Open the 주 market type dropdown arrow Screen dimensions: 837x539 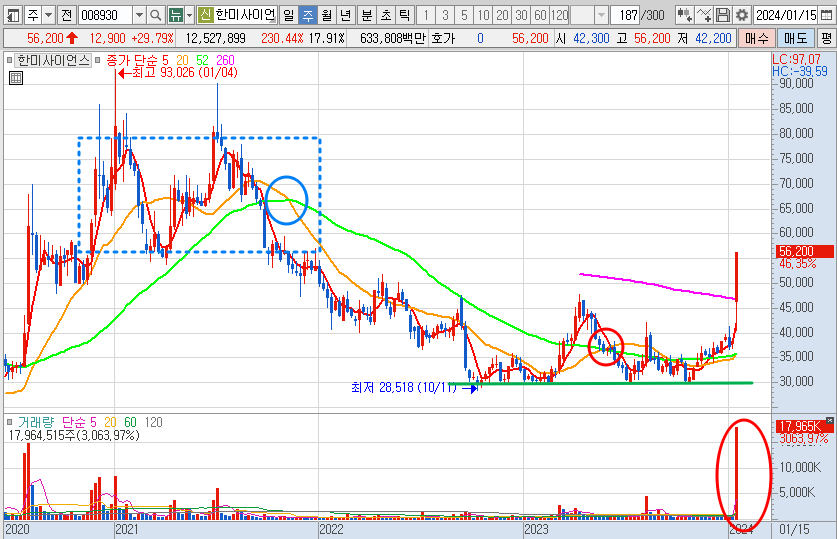point(49,15)
